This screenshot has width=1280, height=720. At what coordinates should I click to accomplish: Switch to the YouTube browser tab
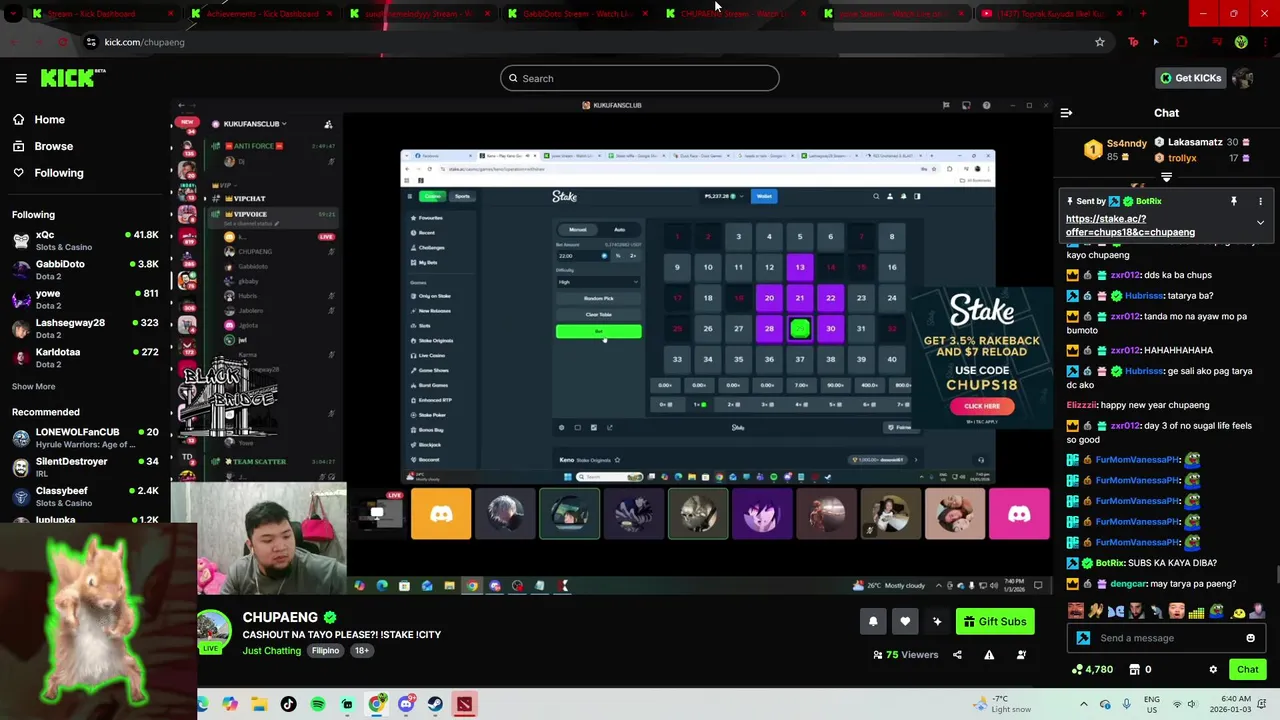(x=1052, y=14)
